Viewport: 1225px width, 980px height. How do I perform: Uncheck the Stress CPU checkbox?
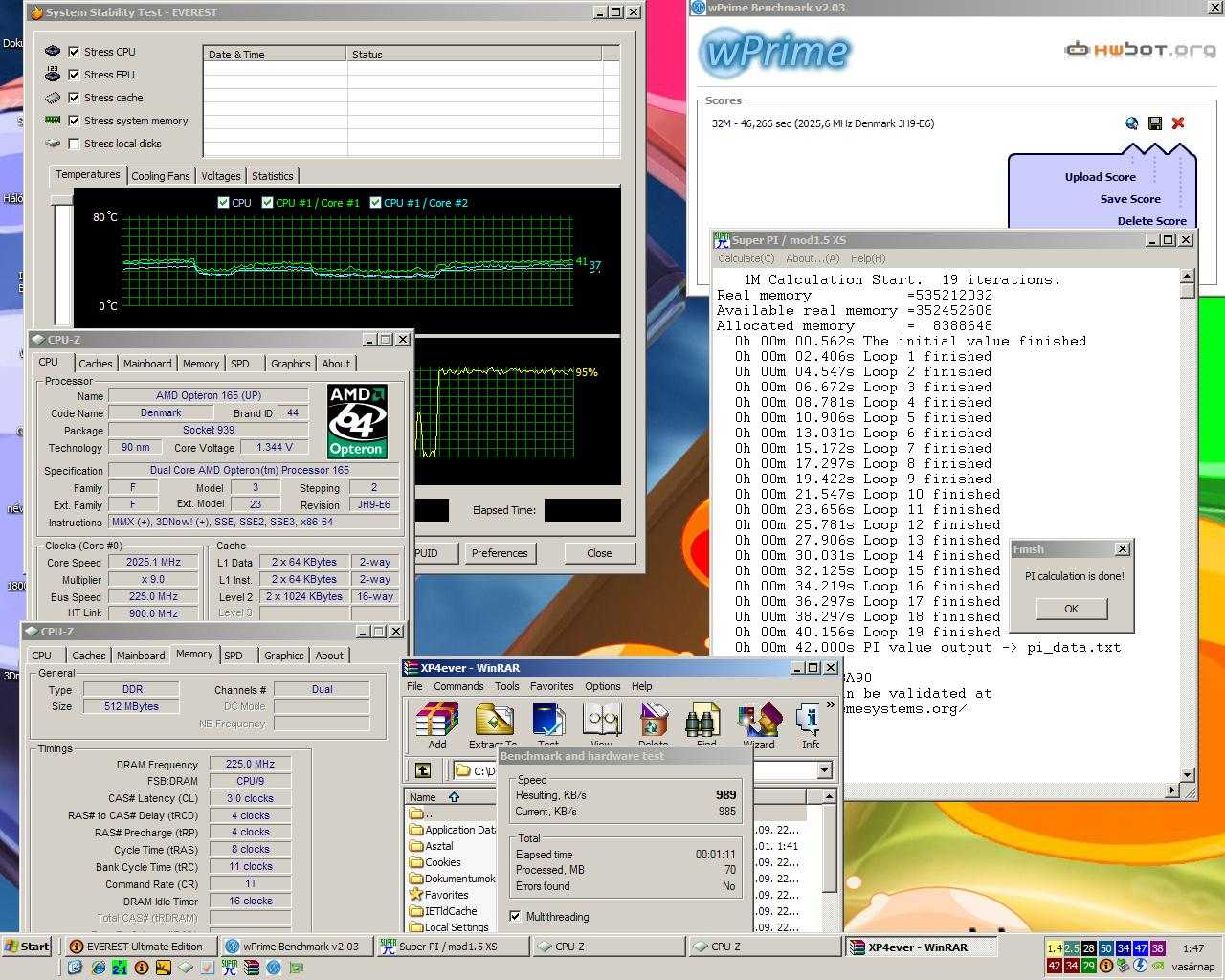tap(74, 52)
